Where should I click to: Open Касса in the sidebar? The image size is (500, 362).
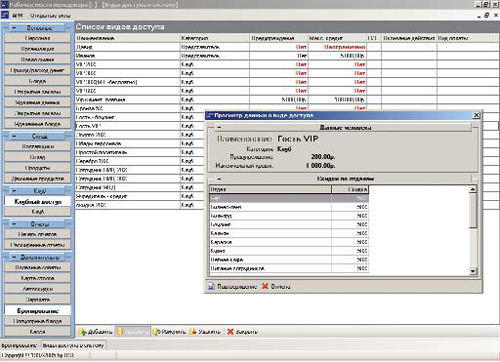tap(37, 332)
